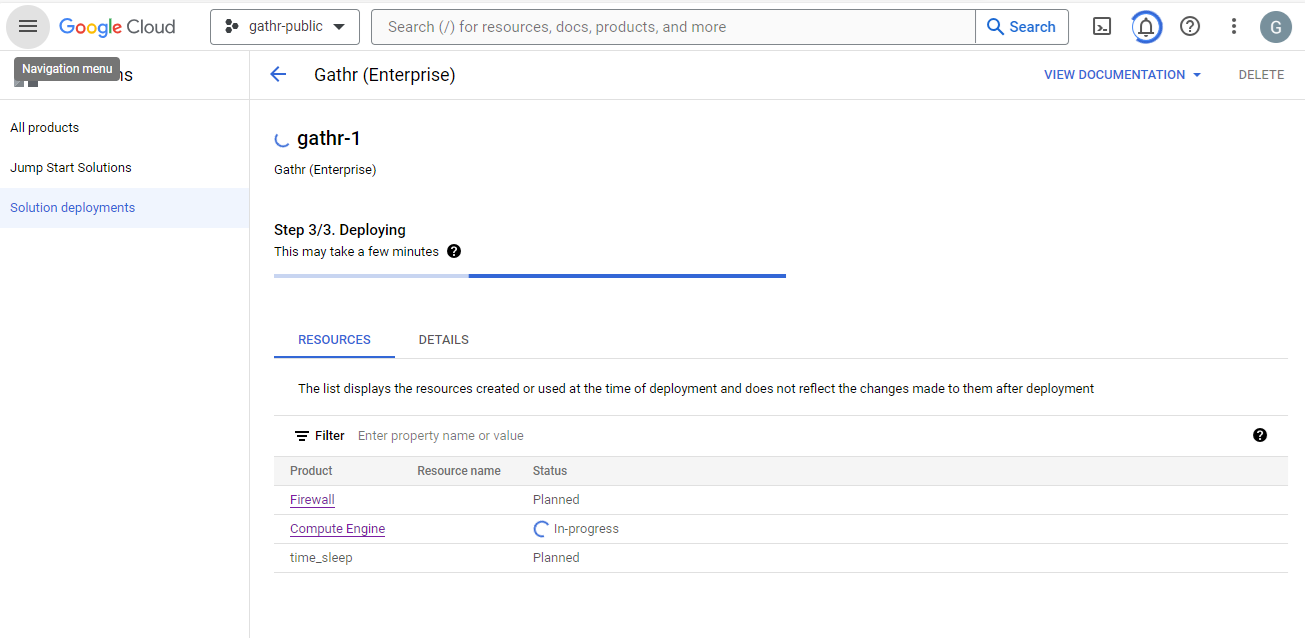Open the notifications bell
The image size is (1313, 638).
(x=1146, y=26)
